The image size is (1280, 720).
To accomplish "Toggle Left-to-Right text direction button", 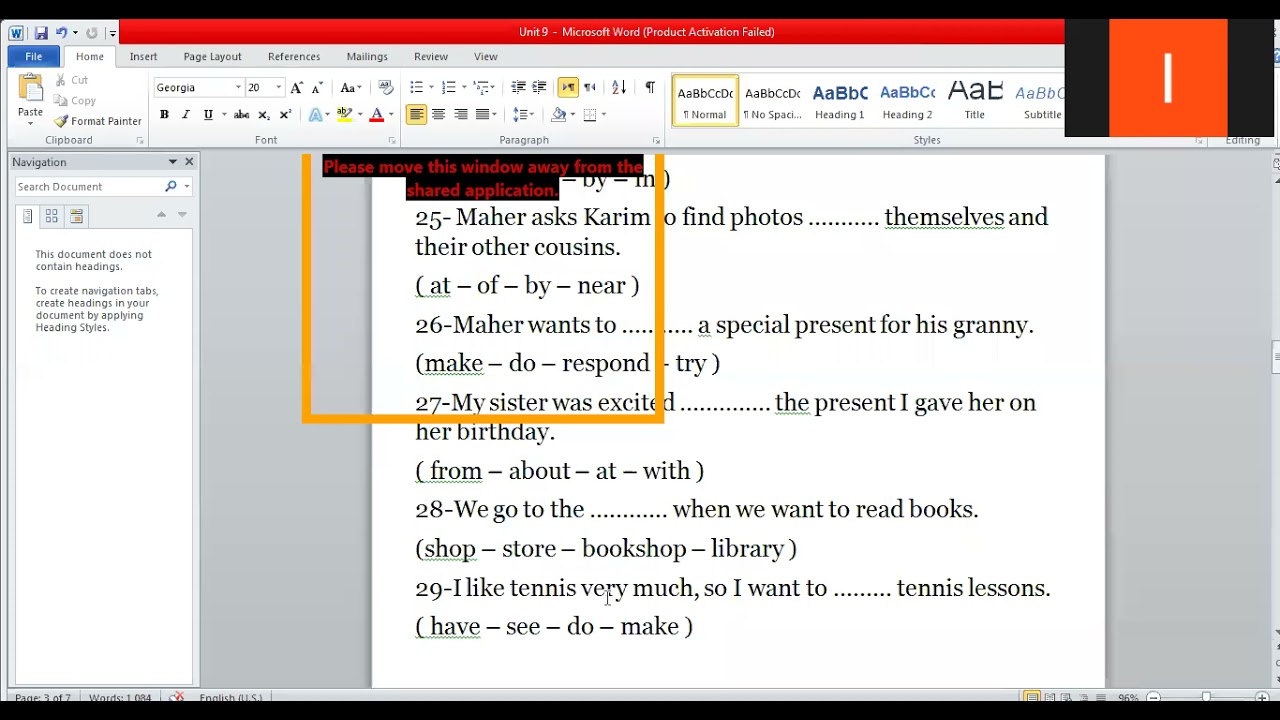I will (x=568, y=88).
